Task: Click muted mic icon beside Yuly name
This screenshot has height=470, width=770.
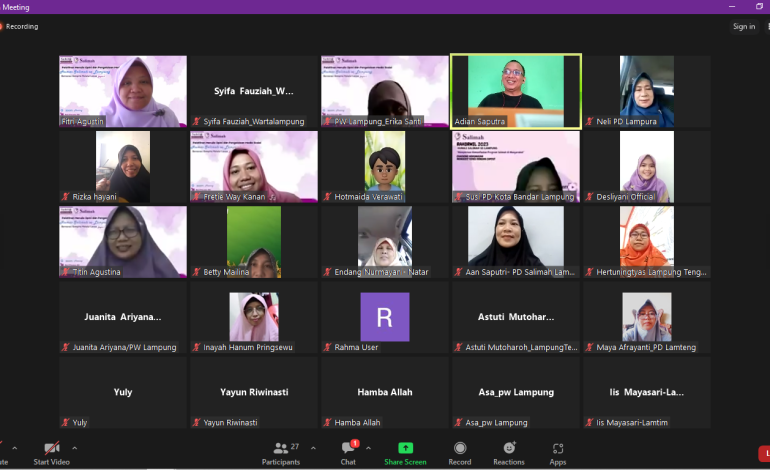Action: (66, 422)
